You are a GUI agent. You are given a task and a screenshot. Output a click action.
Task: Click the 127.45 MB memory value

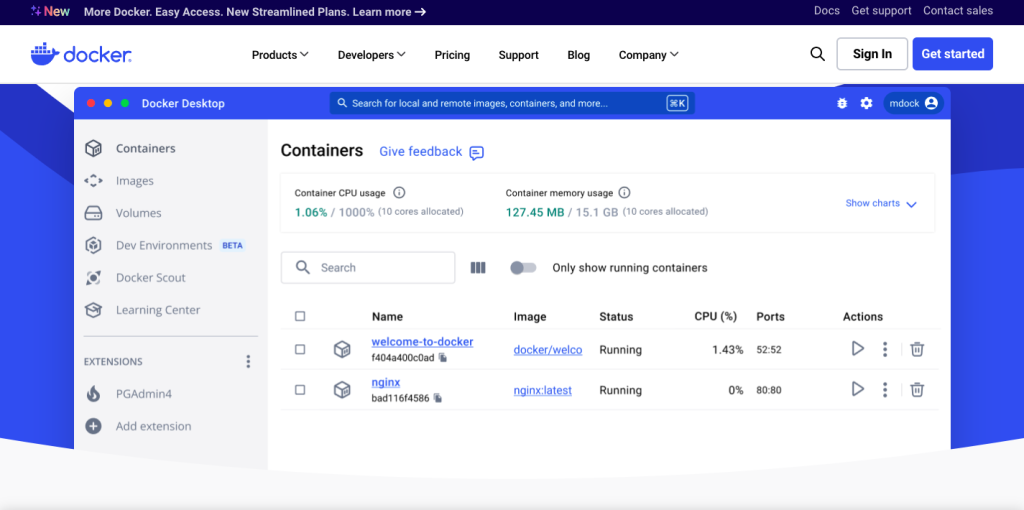pos(535,212)
